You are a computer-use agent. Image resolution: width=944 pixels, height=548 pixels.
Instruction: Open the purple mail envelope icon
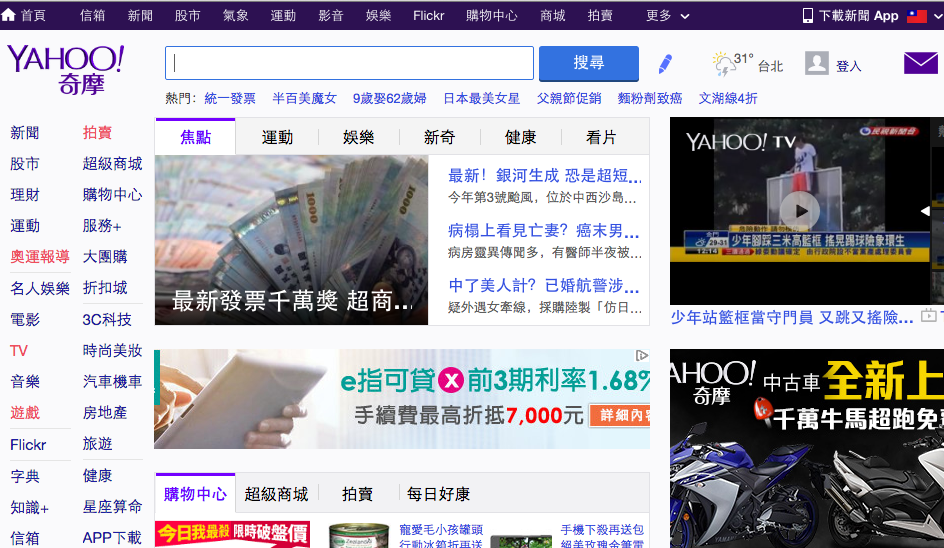point(921,63)
